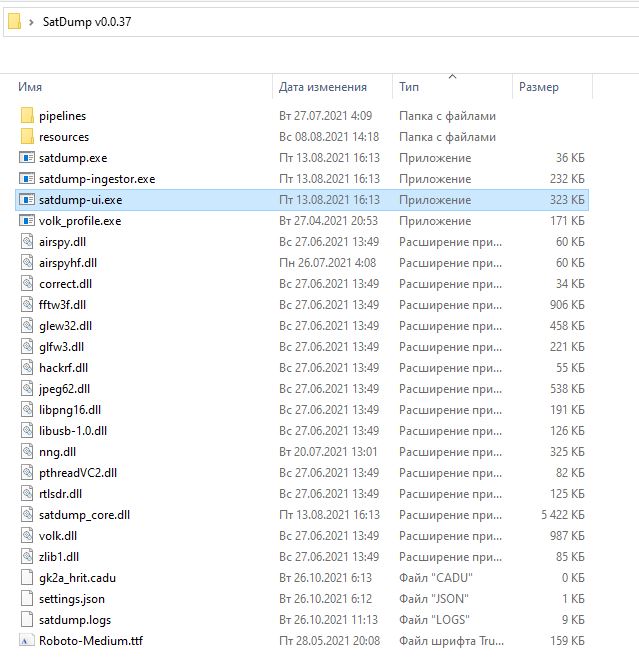This screenshot has width=639, height=668.
Task: Select the file name pthreadVC2.dll
Action: click(78, 473)
